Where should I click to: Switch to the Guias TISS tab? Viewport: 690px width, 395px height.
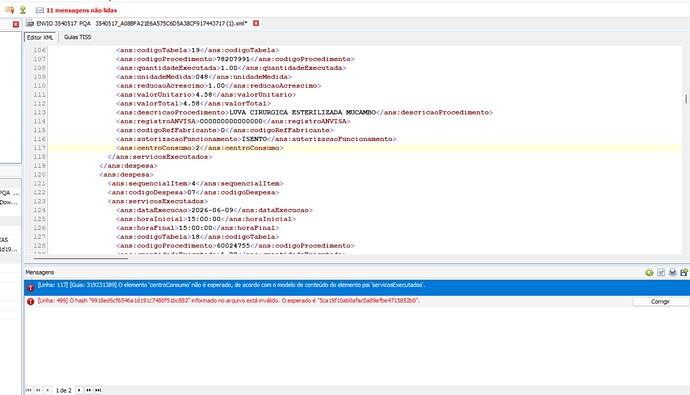coord(77,37)
